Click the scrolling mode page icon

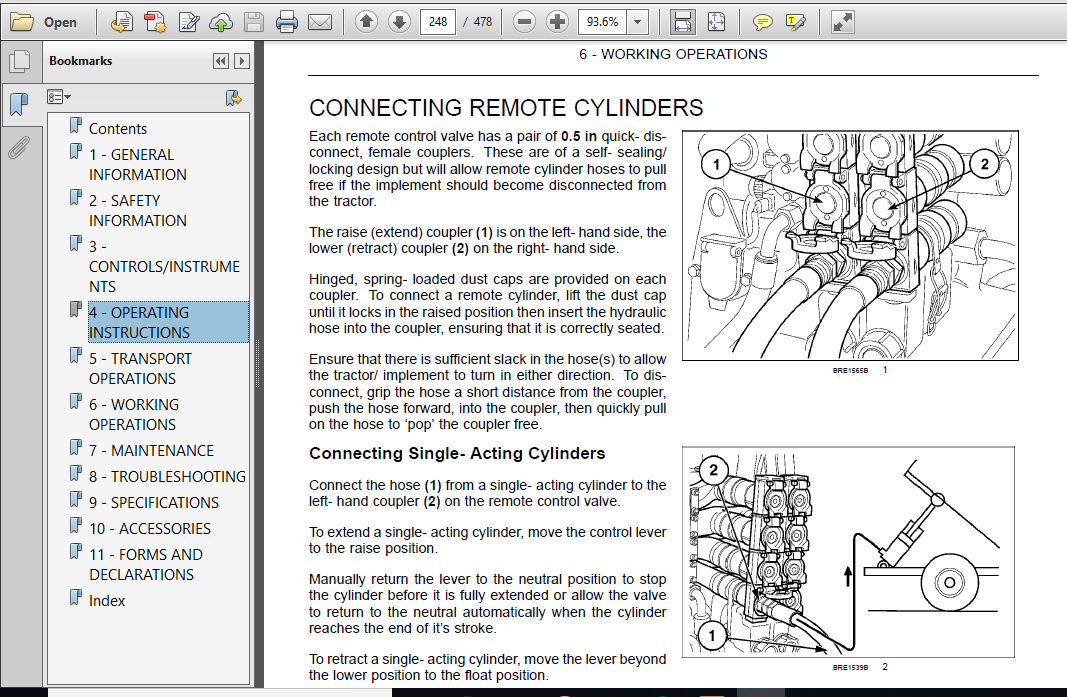(x=682, y=22)
